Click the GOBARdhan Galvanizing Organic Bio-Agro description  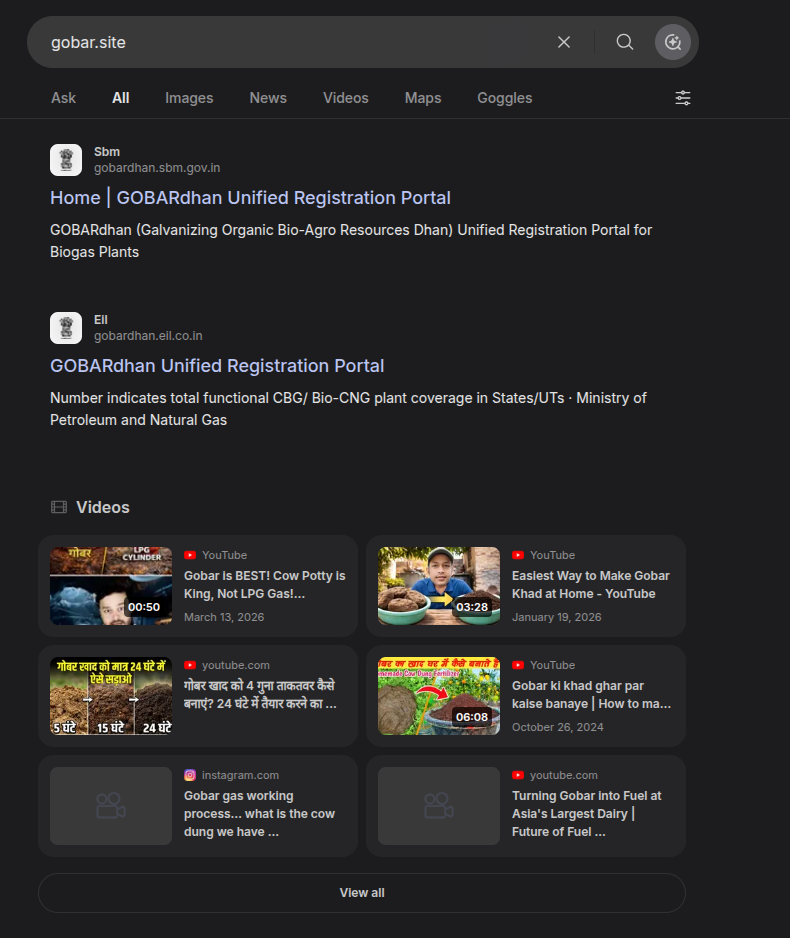click(x=351, y=241)
